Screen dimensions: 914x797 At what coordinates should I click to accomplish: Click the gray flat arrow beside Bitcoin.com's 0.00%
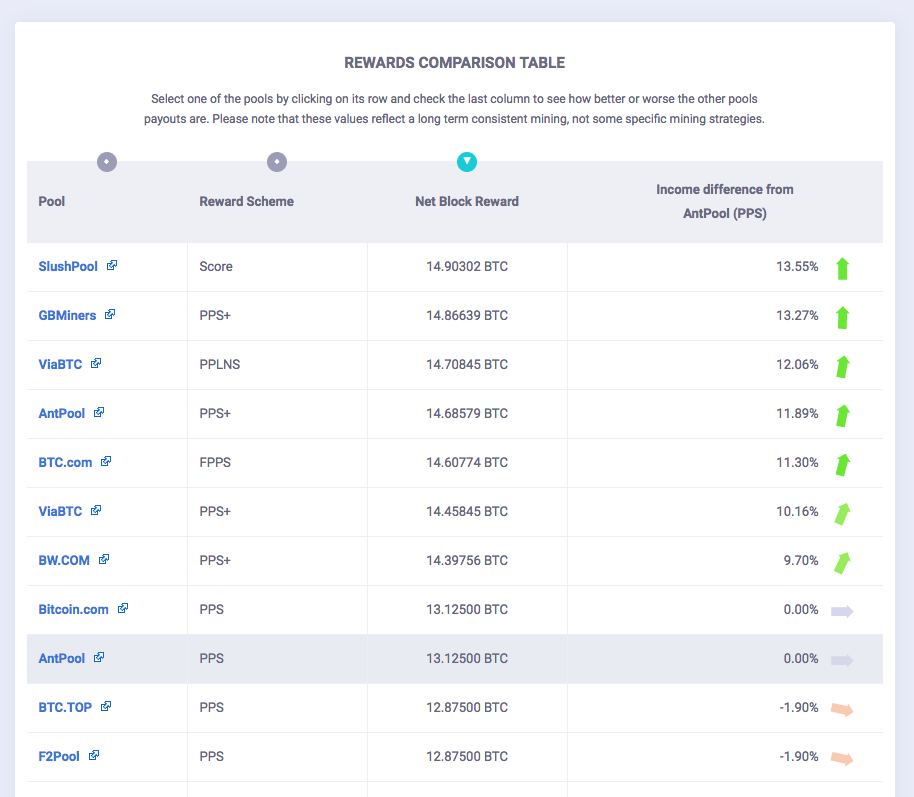coord(842,610)
